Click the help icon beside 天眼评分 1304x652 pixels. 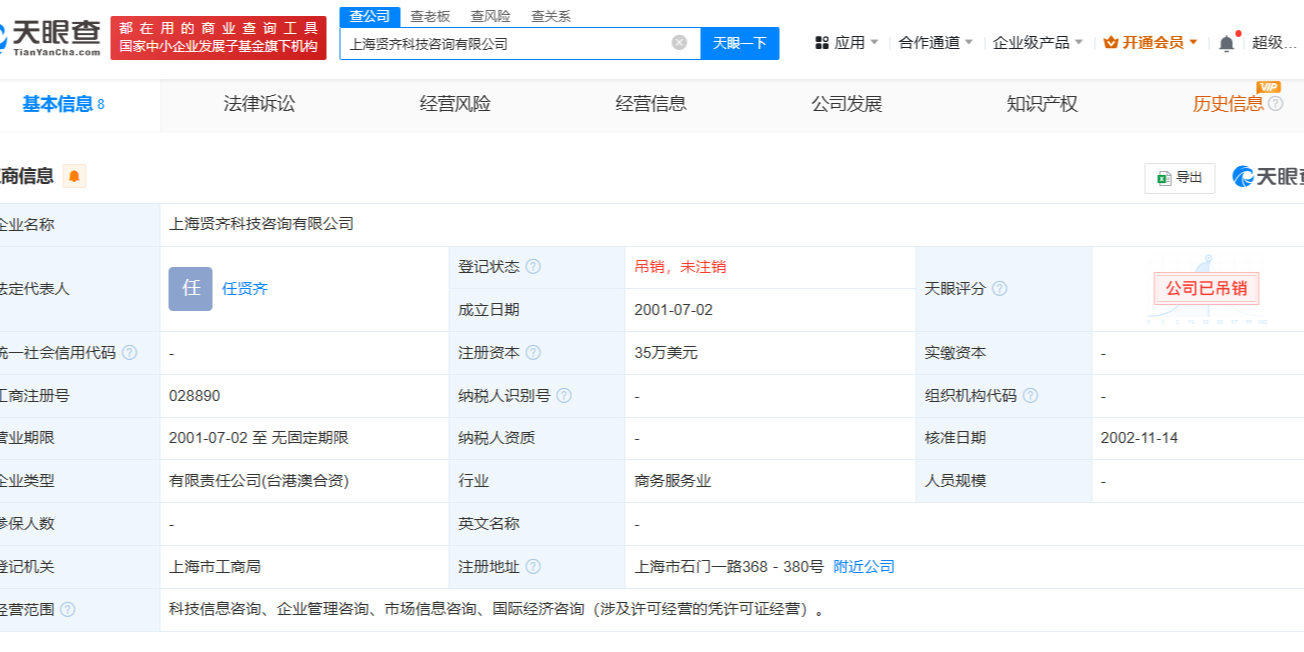pos(999,289)
